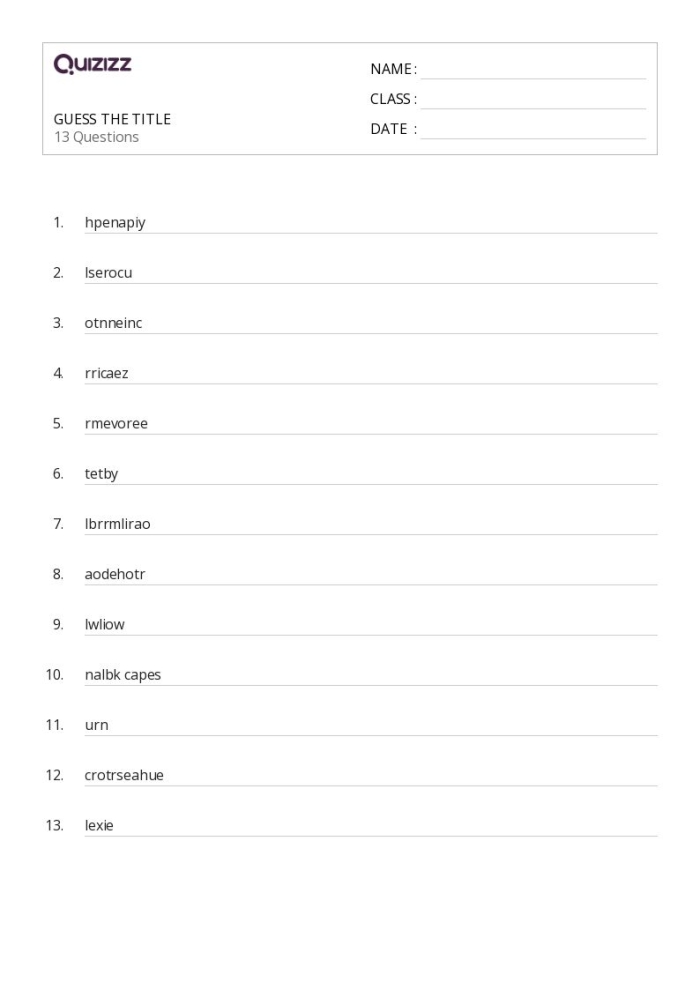Click answer line for nalbk capes
Viewport: 700px width, 990px height.
pos(371,685)
